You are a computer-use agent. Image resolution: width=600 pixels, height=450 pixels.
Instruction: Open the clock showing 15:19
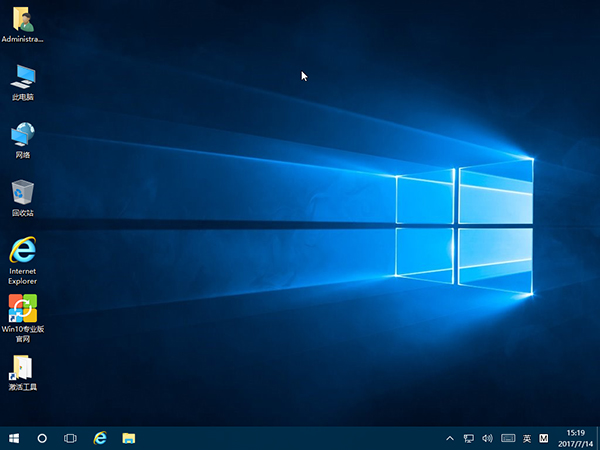[x=575, y=438]
